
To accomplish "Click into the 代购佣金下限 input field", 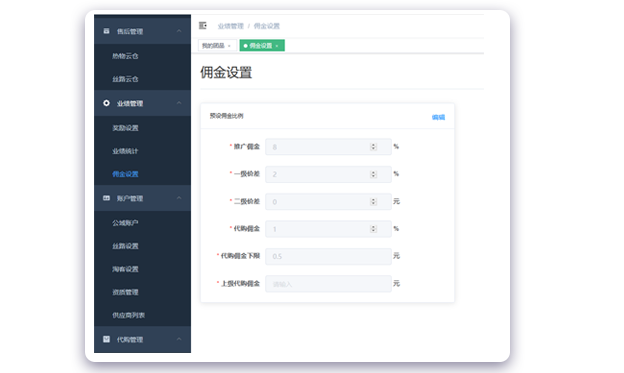I will point(328,256).
